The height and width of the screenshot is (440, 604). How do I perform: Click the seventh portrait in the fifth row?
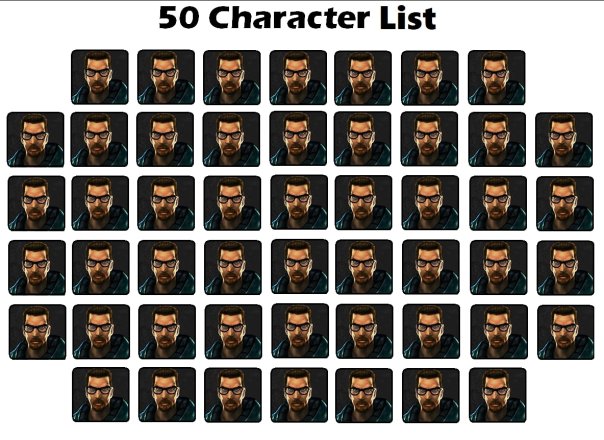(431, 331)
